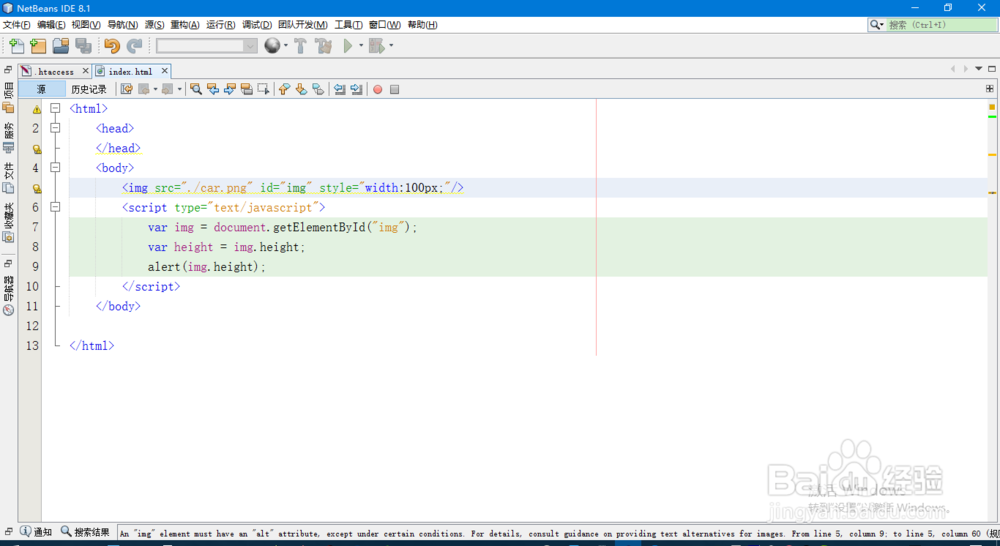Undo the last edit

[112, 46]
